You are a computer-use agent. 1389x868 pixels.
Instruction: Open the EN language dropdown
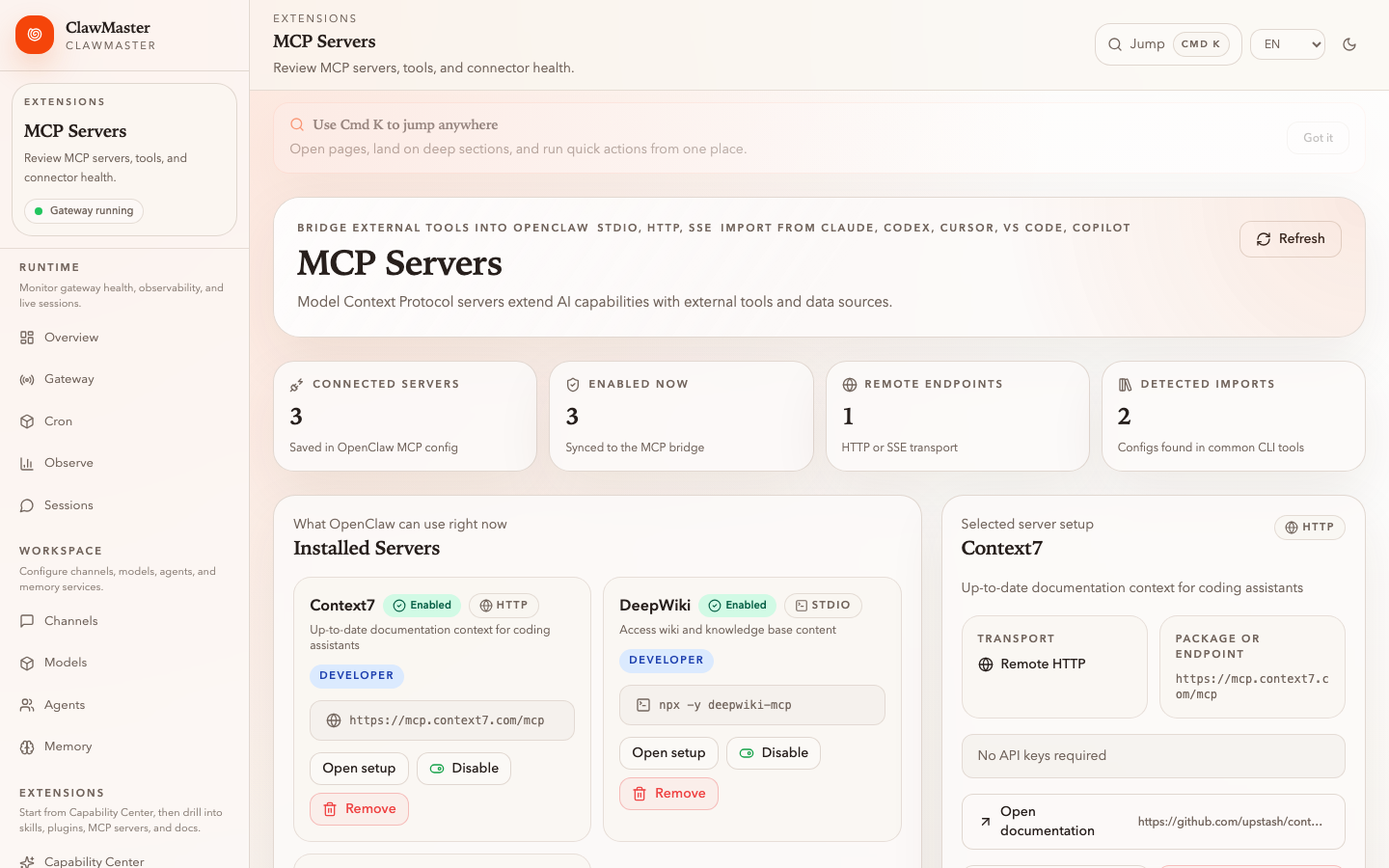click(x=1288, y=44)
